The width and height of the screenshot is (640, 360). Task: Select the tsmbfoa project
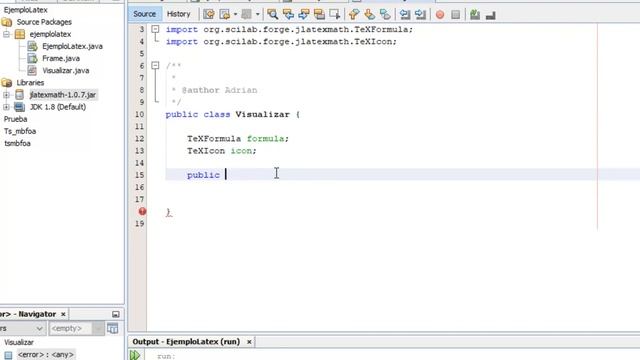click(x=17, y=143)
